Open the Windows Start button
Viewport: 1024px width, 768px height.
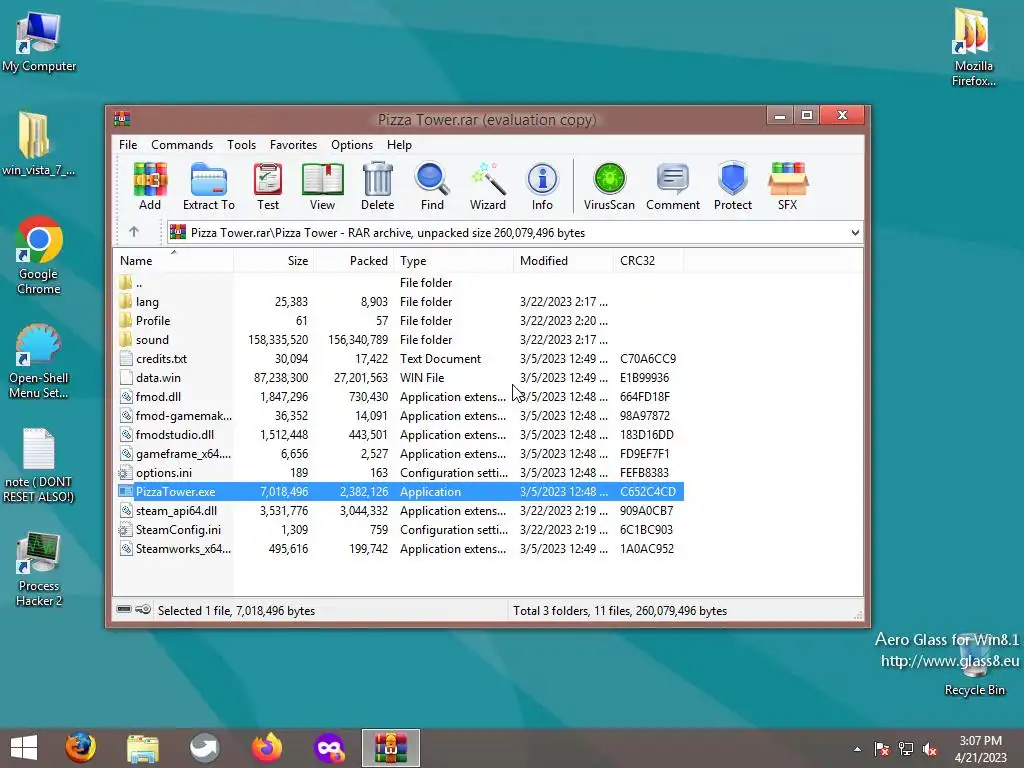pyautogui.click(x=24, y=748)
